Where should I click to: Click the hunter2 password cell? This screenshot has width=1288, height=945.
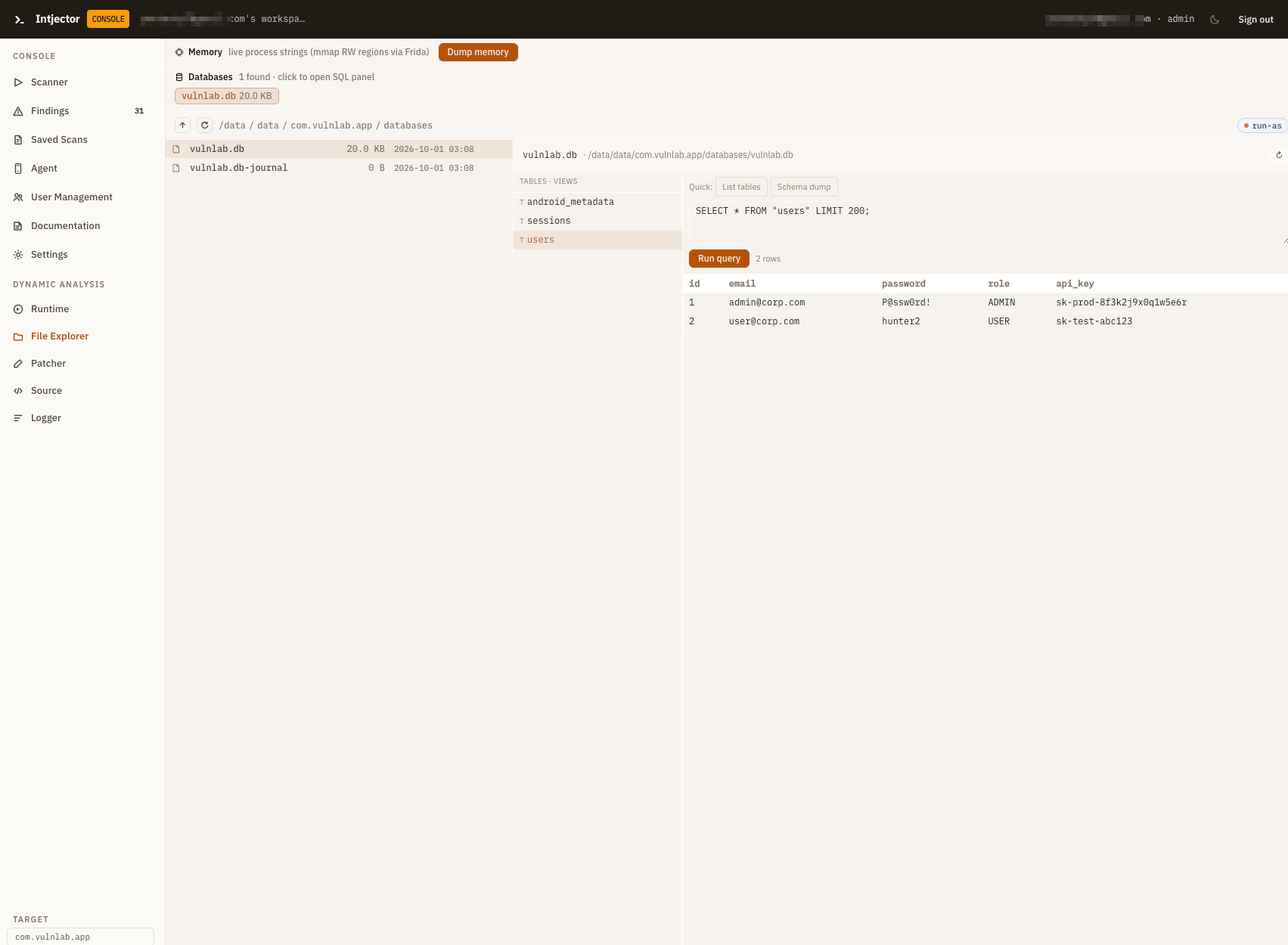[901, 321]
